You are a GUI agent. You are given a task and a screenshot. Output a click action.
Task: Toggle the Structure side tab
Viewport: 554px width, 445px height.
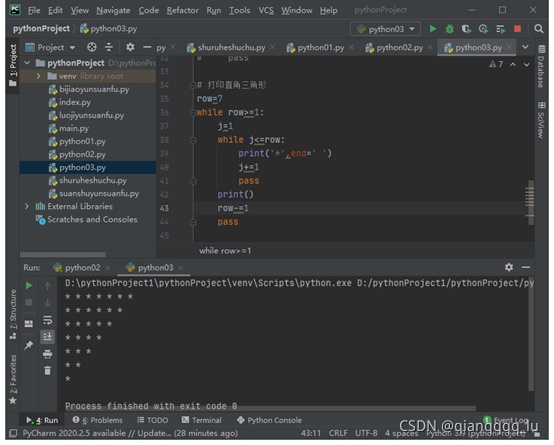pos(13,314)
